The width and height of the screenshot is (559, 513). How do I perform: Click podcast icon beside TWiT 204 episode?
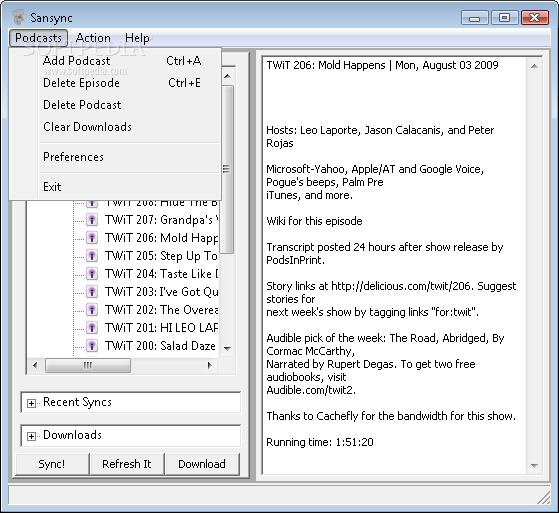click(92, 273)
